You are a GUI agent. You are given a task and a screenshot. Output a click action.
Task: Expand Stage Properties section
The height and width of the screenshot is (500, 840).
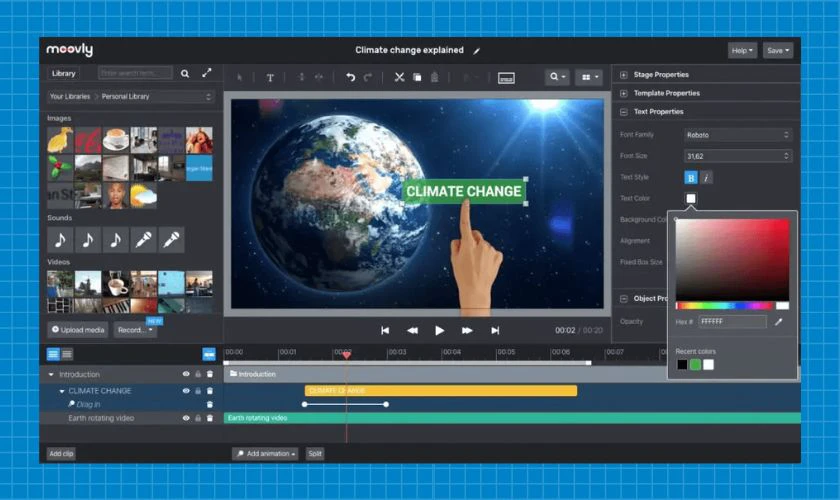624,75
